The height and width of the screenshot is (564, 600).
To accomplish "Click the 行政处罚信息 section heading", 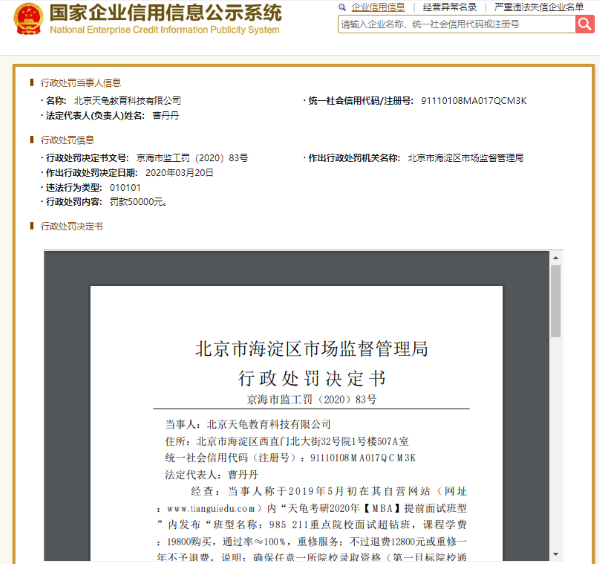I will pos(67,140).
